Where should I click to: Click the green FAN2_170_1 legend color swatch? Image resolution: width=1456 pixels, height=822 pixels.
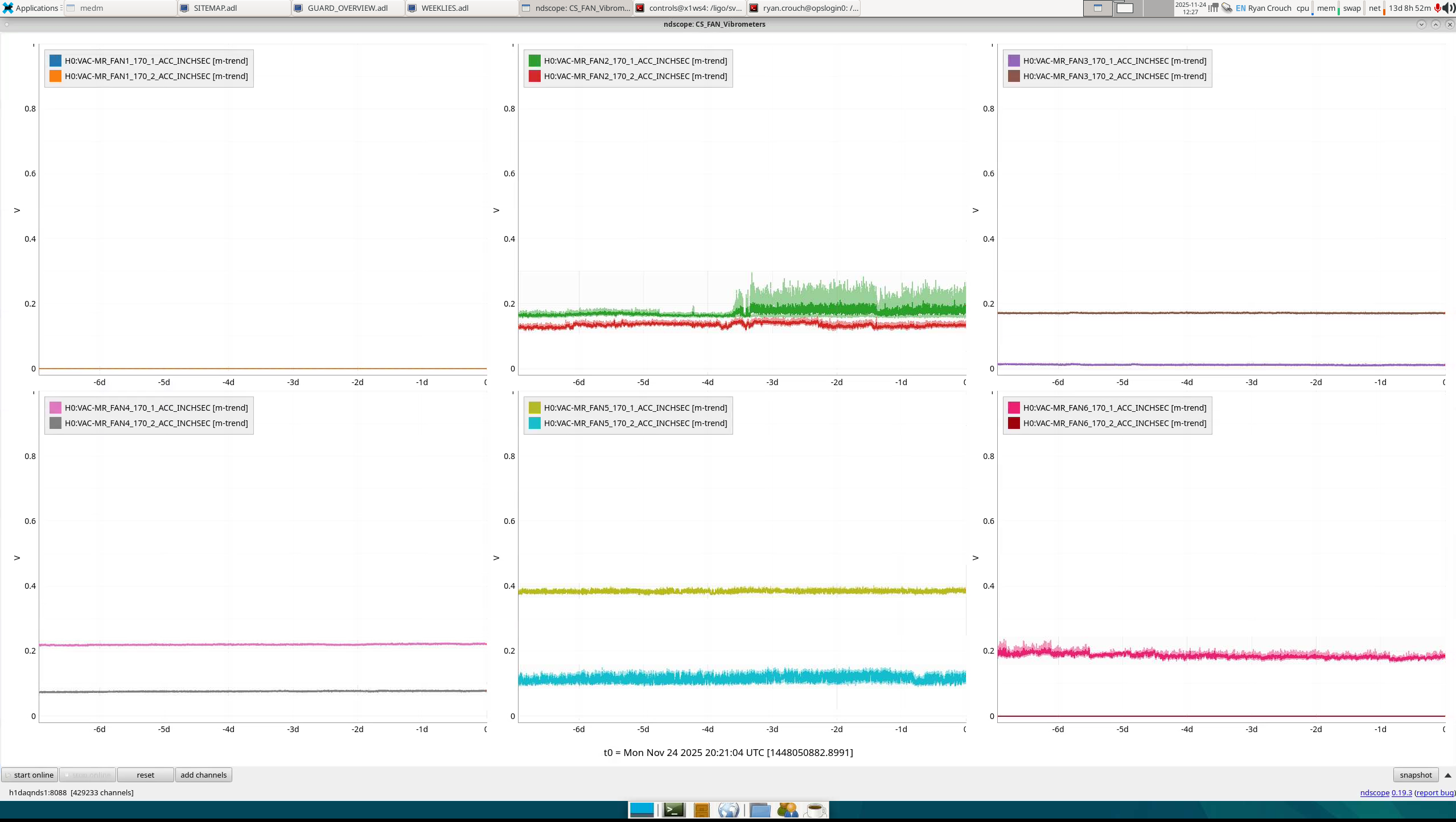534,61
